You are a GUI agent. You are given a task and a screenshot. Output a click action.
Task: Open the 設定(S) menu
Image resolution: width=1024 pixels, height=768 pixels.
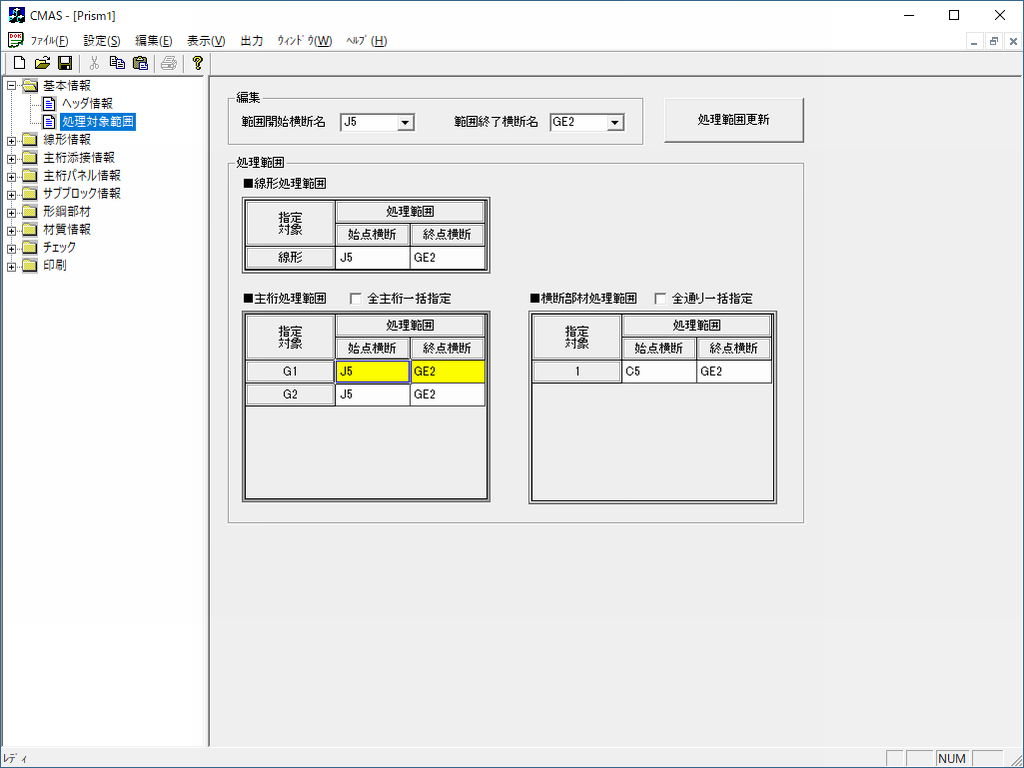pos(101,41)
